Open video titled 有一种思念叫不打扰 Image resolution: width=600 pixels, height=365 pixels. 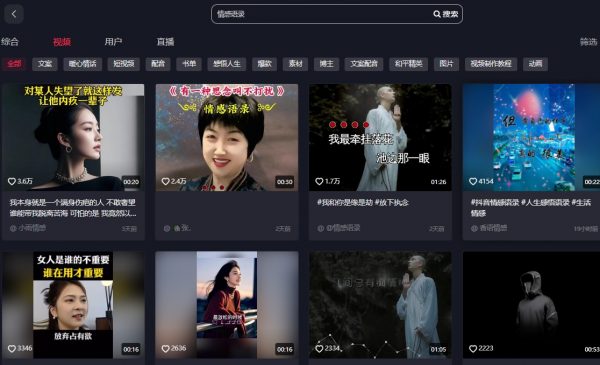tap(227, 137)
